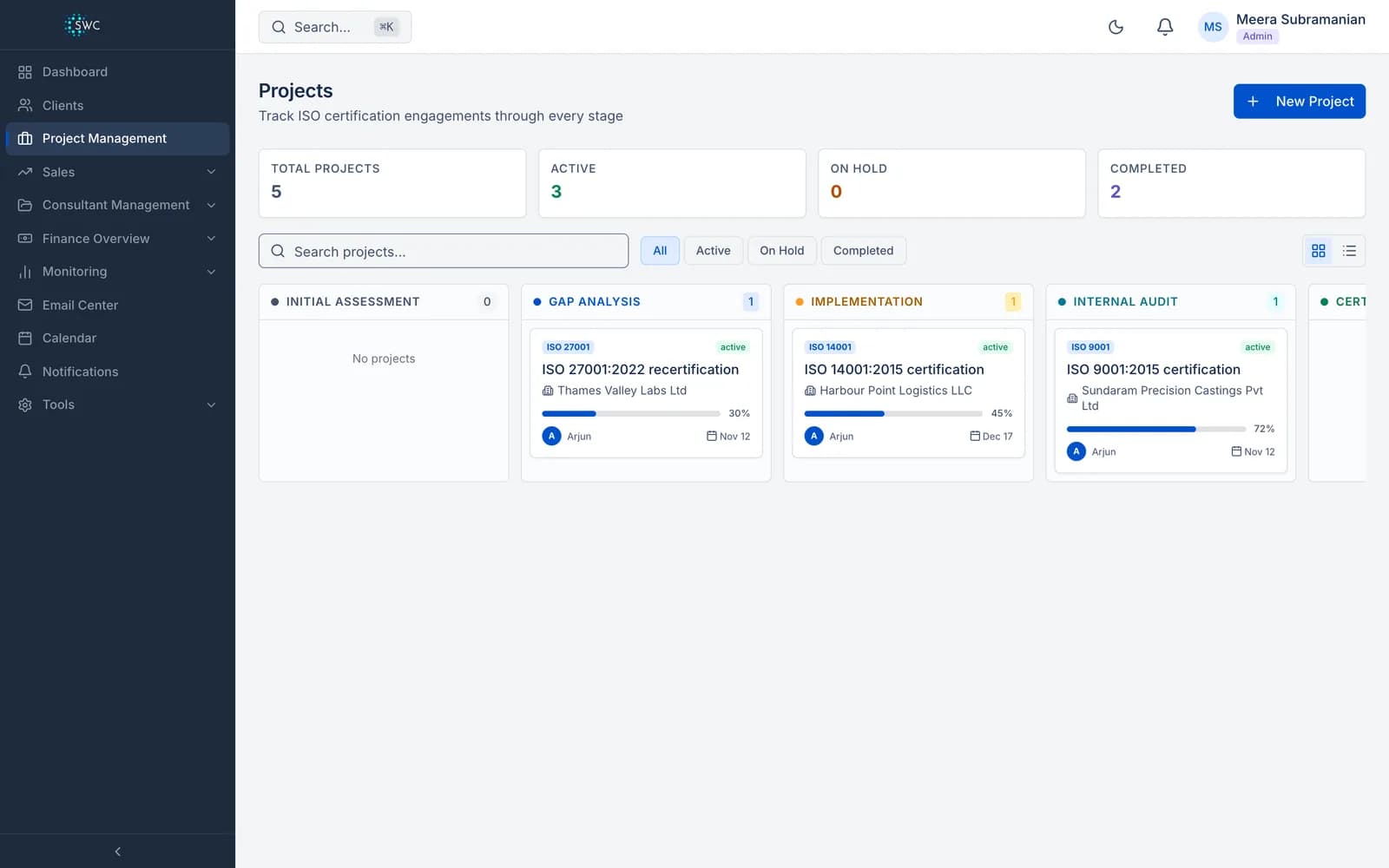Create a New Project
The width and height of the screenshot is (1389, 868).
1299,102
